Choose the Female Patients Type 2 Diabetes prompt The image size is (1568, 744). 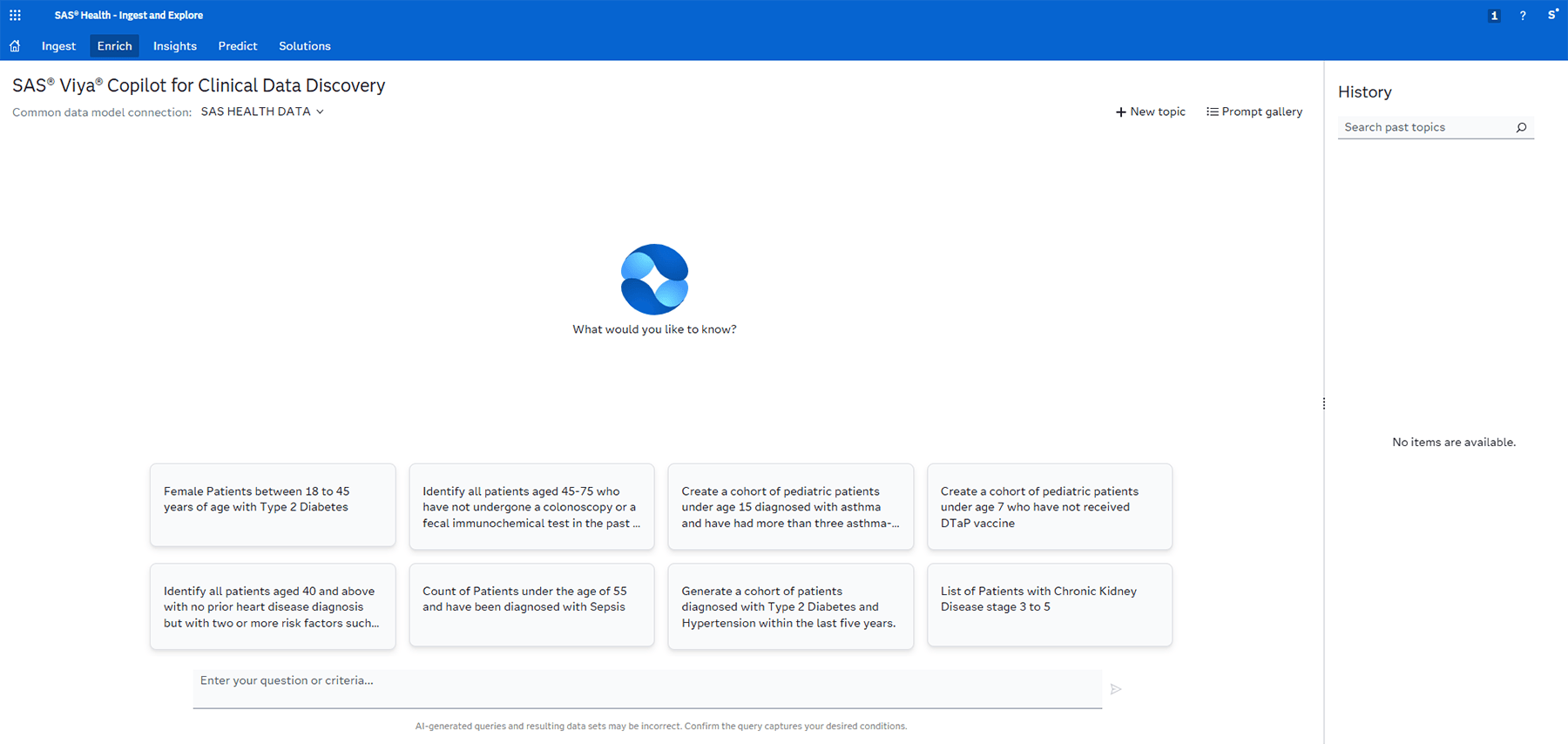pos(273,505)
